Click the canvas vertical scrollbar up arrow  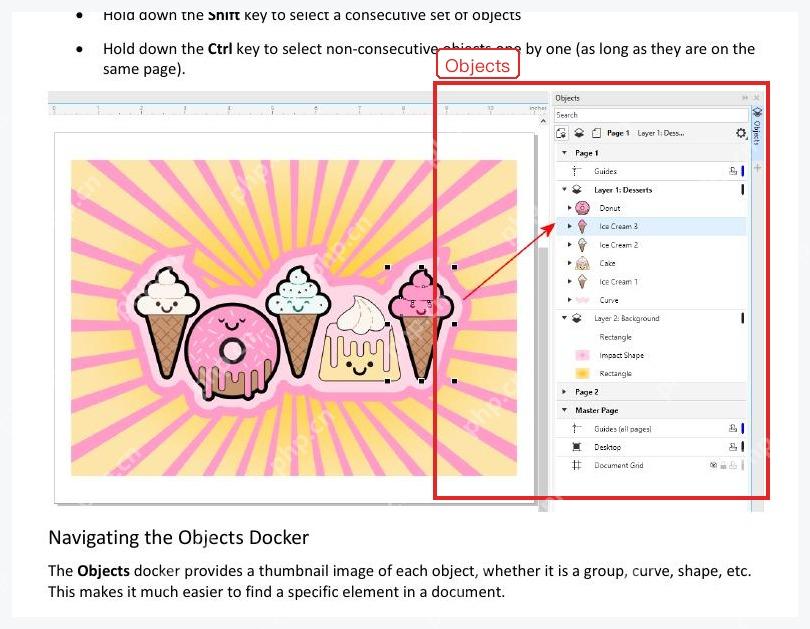pos(543,121)
